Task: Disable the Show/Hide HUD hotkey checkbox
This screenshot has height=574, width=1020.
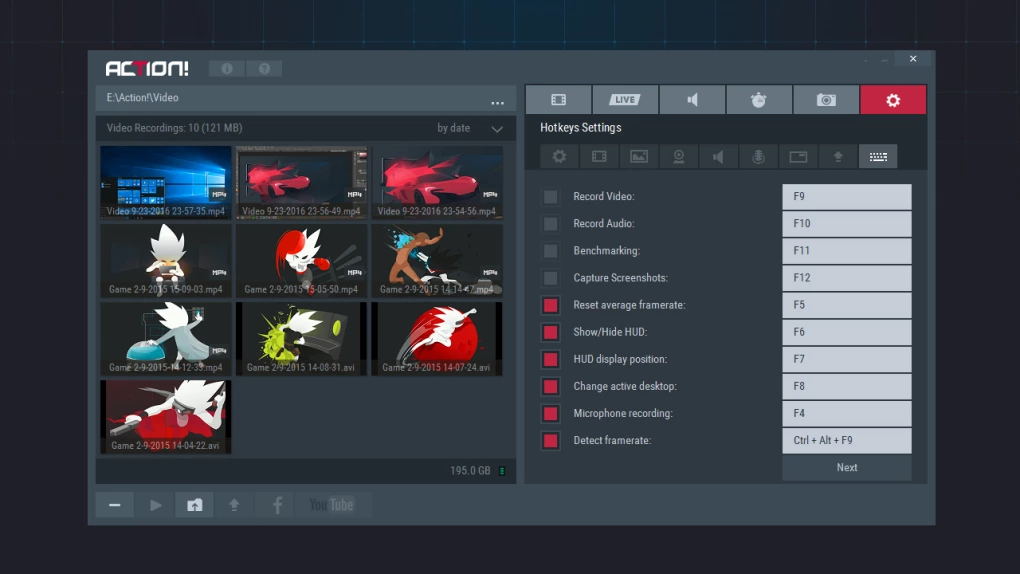Action: tap(550, 332)
